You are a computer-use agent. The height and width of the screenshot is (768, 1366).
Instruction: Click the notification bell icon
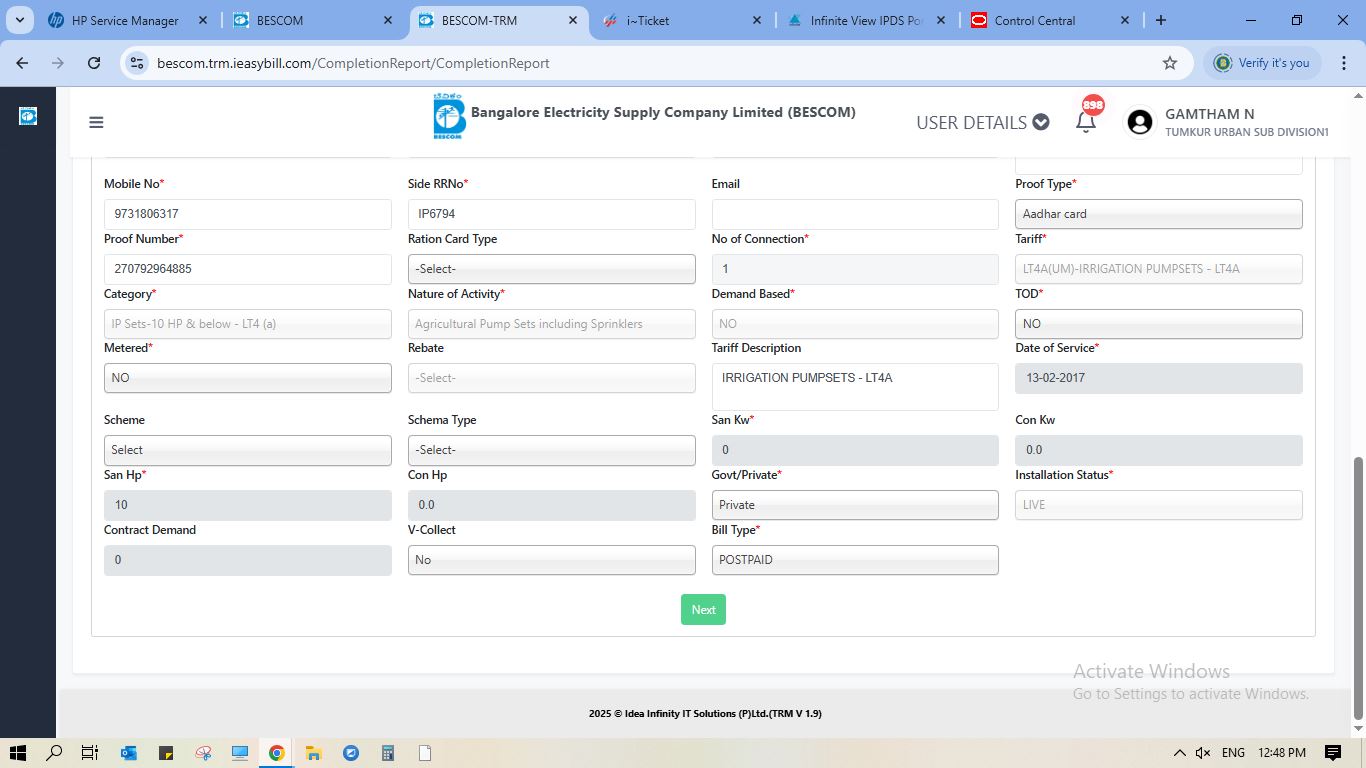click(x=1086, y=122)
